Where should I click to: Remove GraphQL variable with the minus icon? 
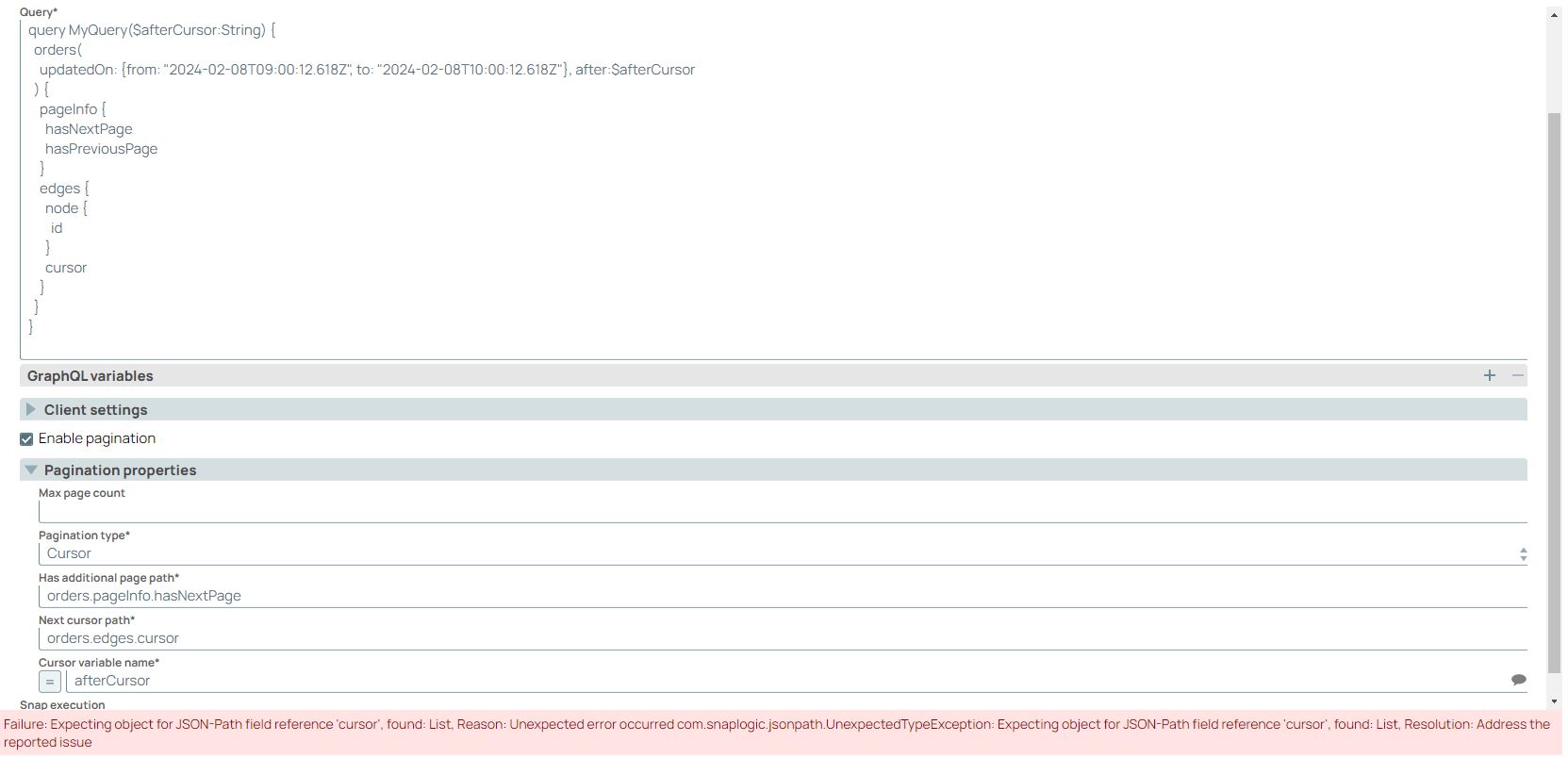tap(1517, 375)
